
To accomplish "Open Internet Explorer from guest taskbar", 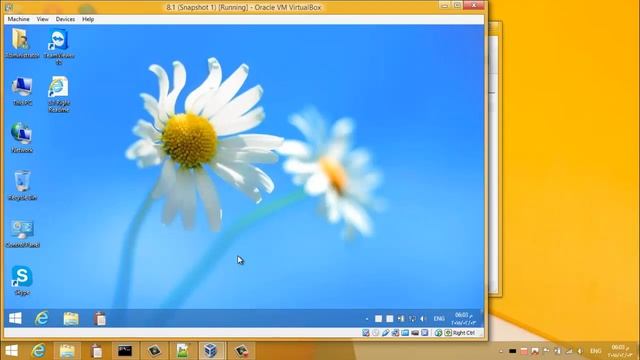I will [x=42, y=318].
